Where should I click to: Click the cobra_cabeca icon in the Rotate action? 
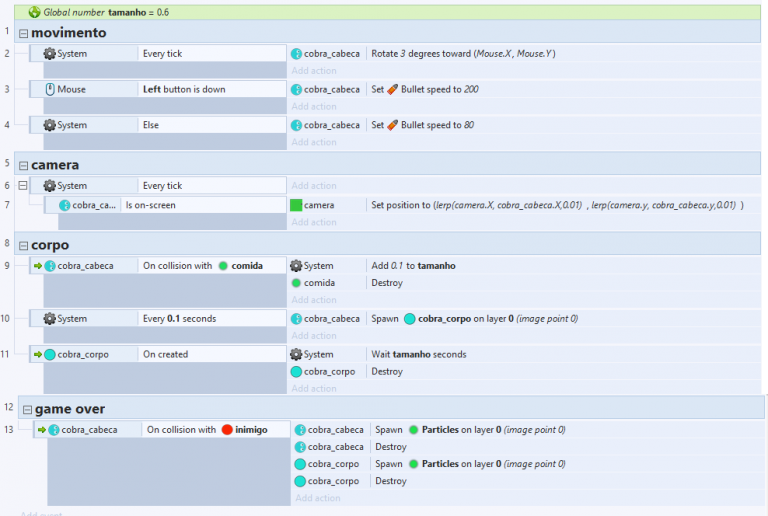pos(296,53)
